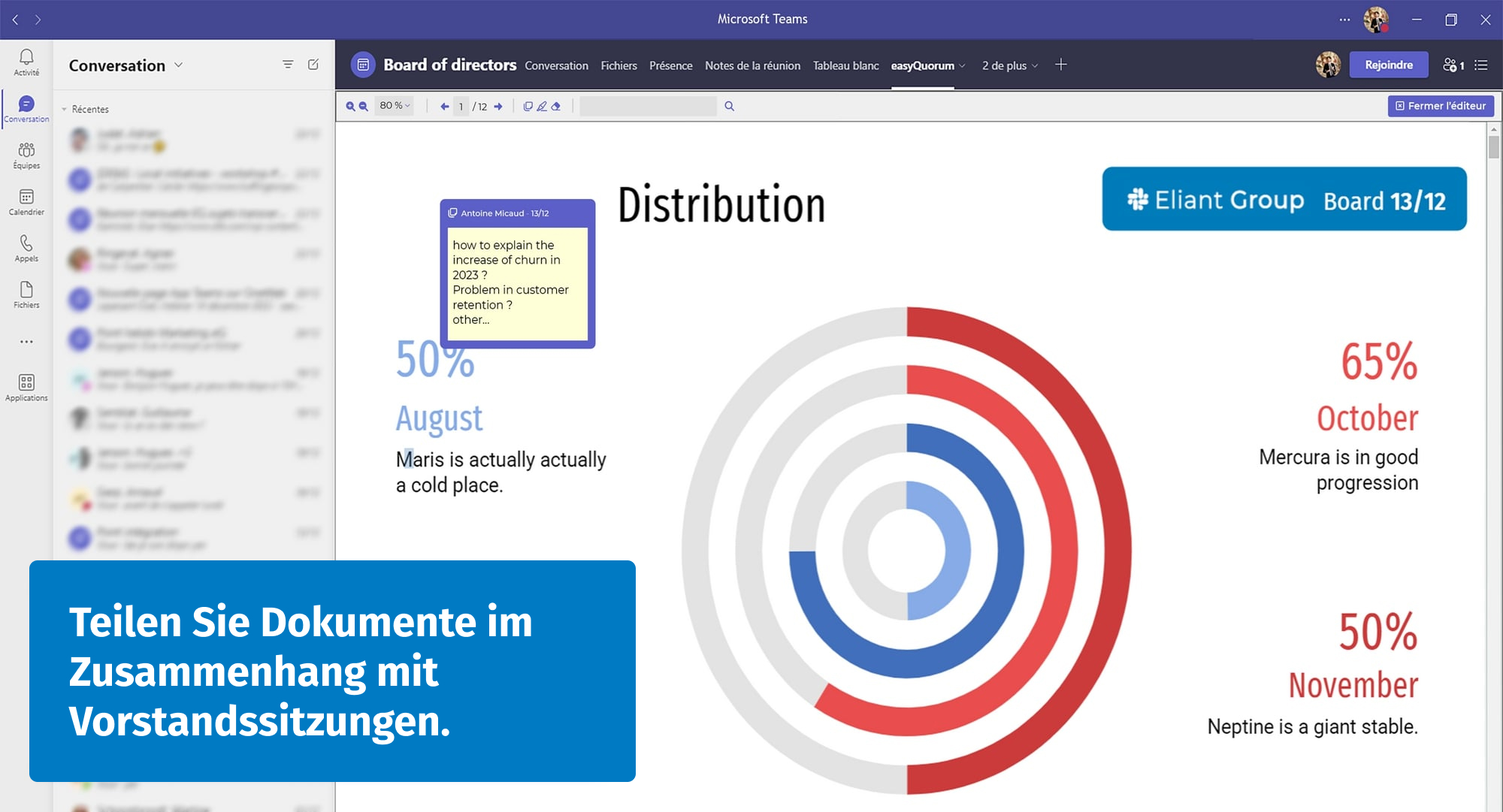
Task: Click Fermer l'éditeur button
Action: 1441,106
